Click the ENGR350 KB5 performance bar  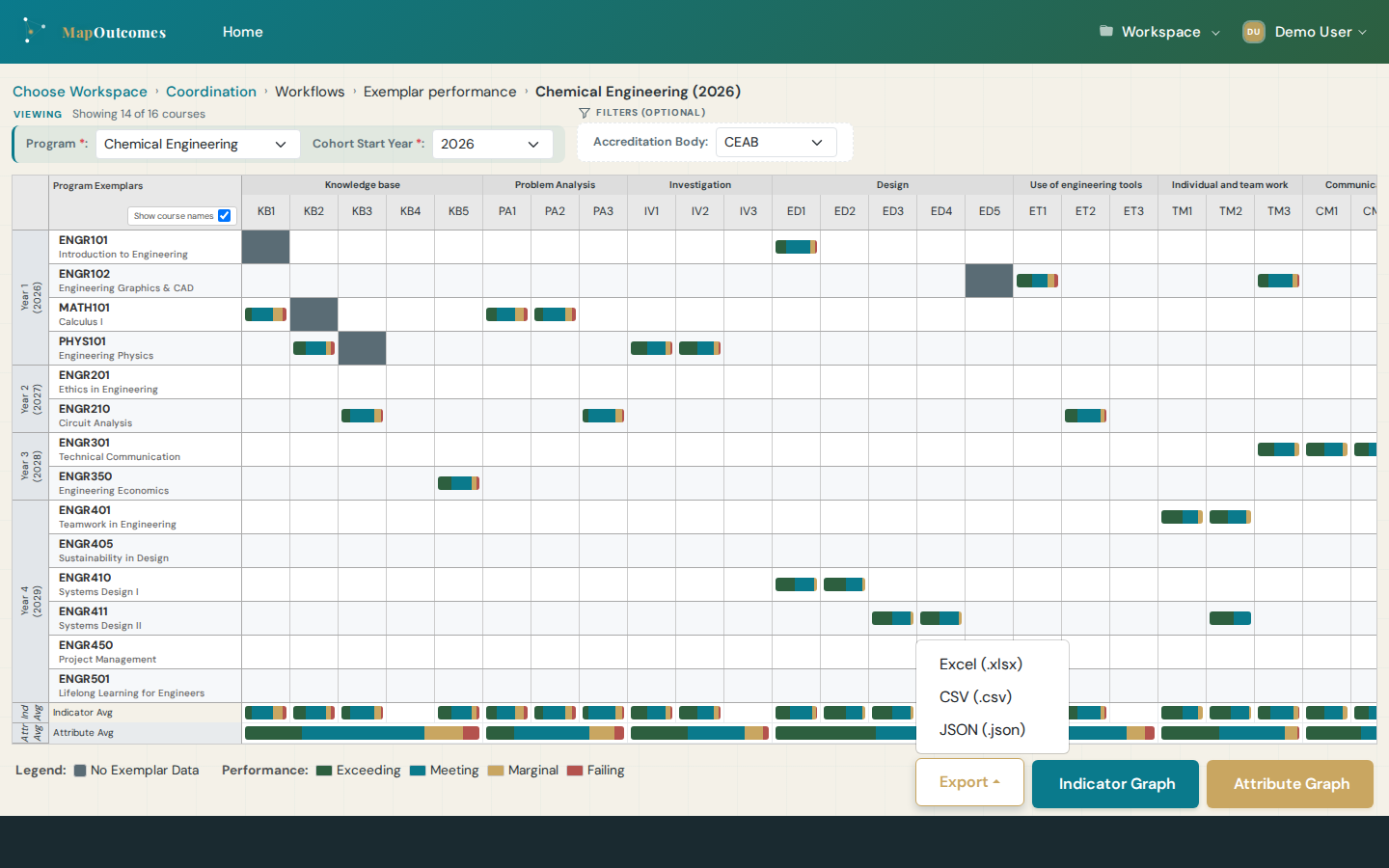[x=458, y=483]
